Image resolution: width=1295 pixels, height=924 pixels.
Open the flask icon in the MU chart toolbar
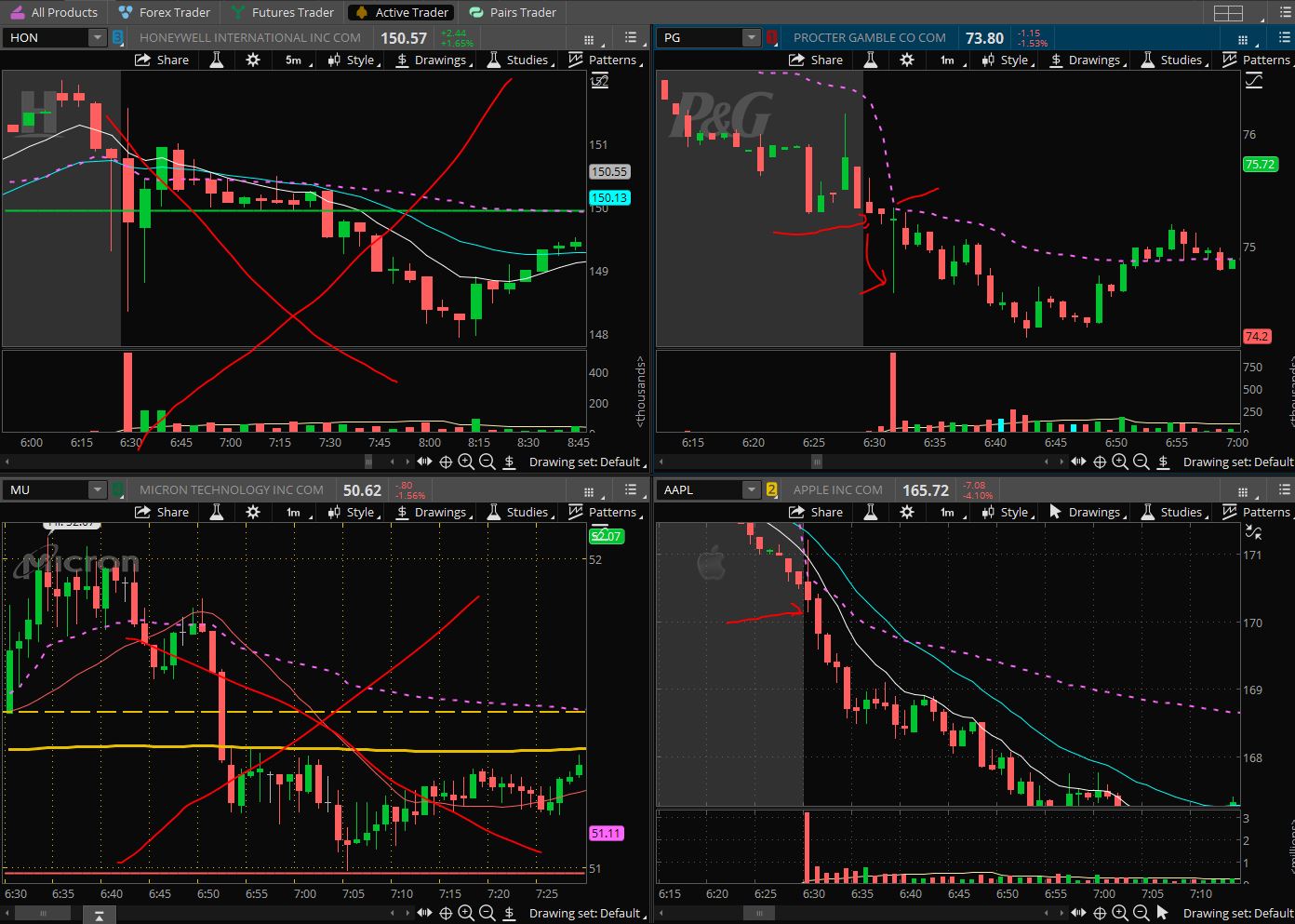tap(217, 512)
